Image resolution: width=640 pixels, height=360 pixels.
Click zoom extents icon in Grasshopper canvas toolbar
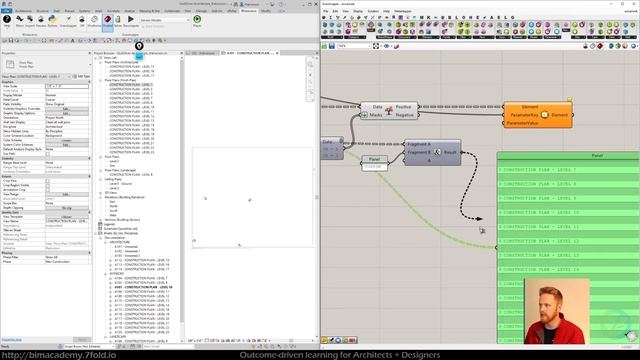(376, 46)
